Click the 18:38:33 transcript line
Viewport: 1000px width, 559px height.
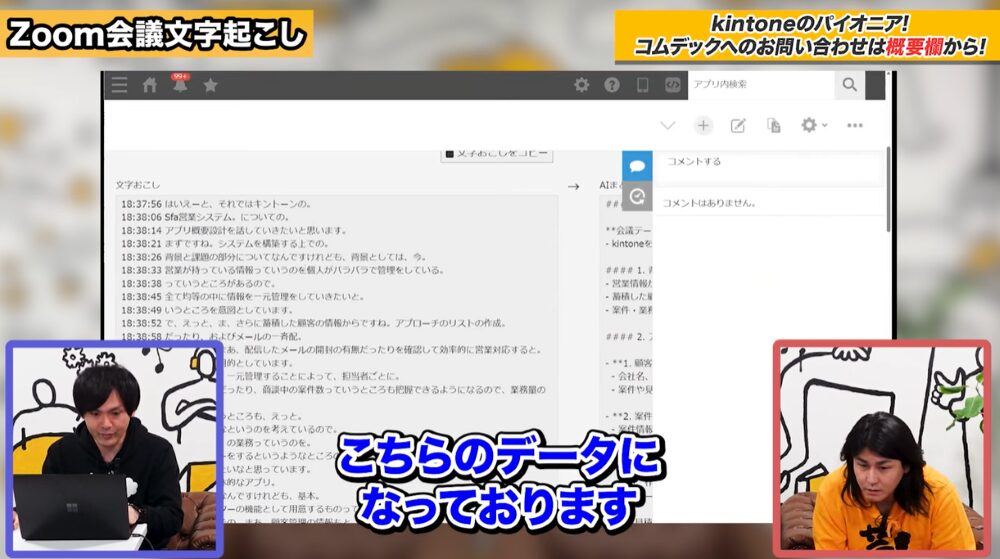(x=283, y=270)
